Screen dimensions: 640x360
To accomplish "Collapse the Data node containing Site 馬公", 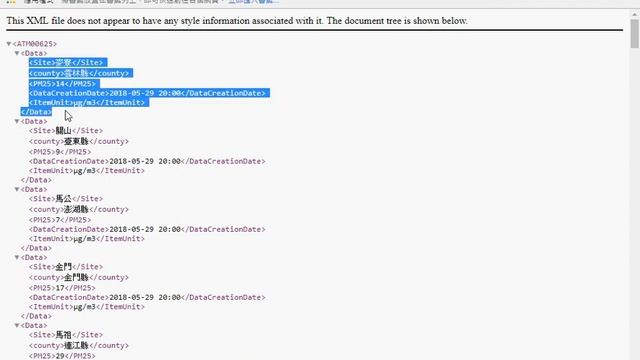I will pos(17,189).
